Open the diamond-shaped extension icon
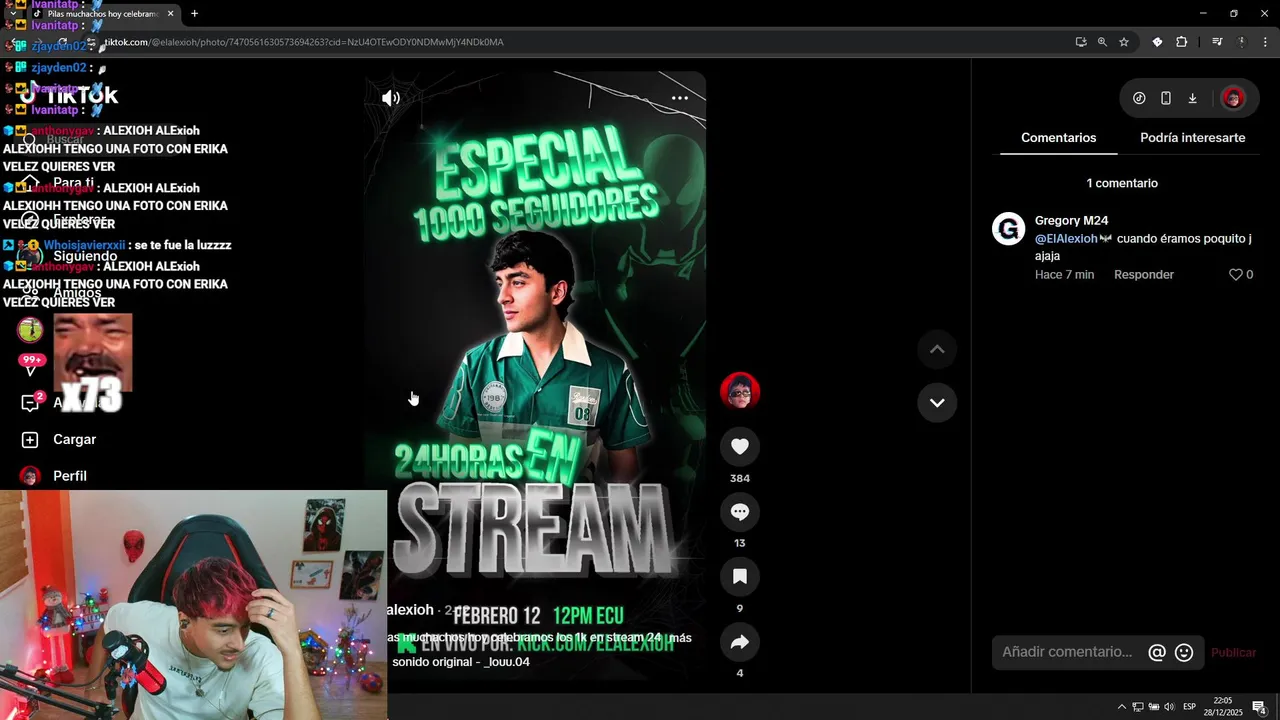The height and width of the screenshot is (720, 1280). pos(1157,42)
